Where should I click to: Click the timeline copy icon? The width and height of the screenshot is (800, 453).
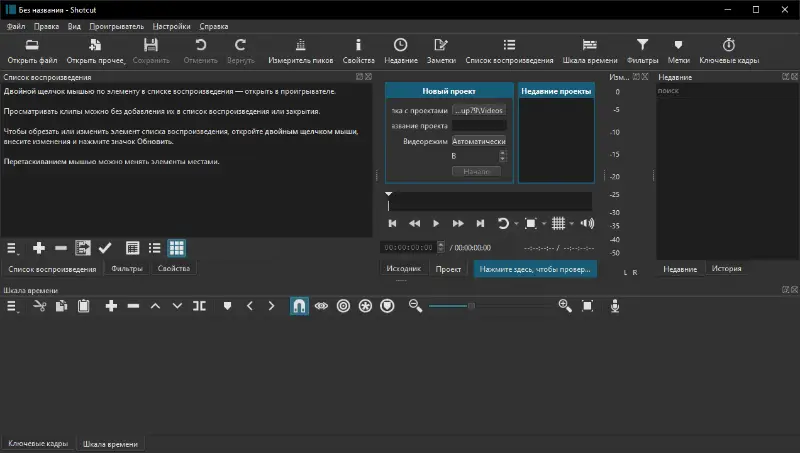61,306
